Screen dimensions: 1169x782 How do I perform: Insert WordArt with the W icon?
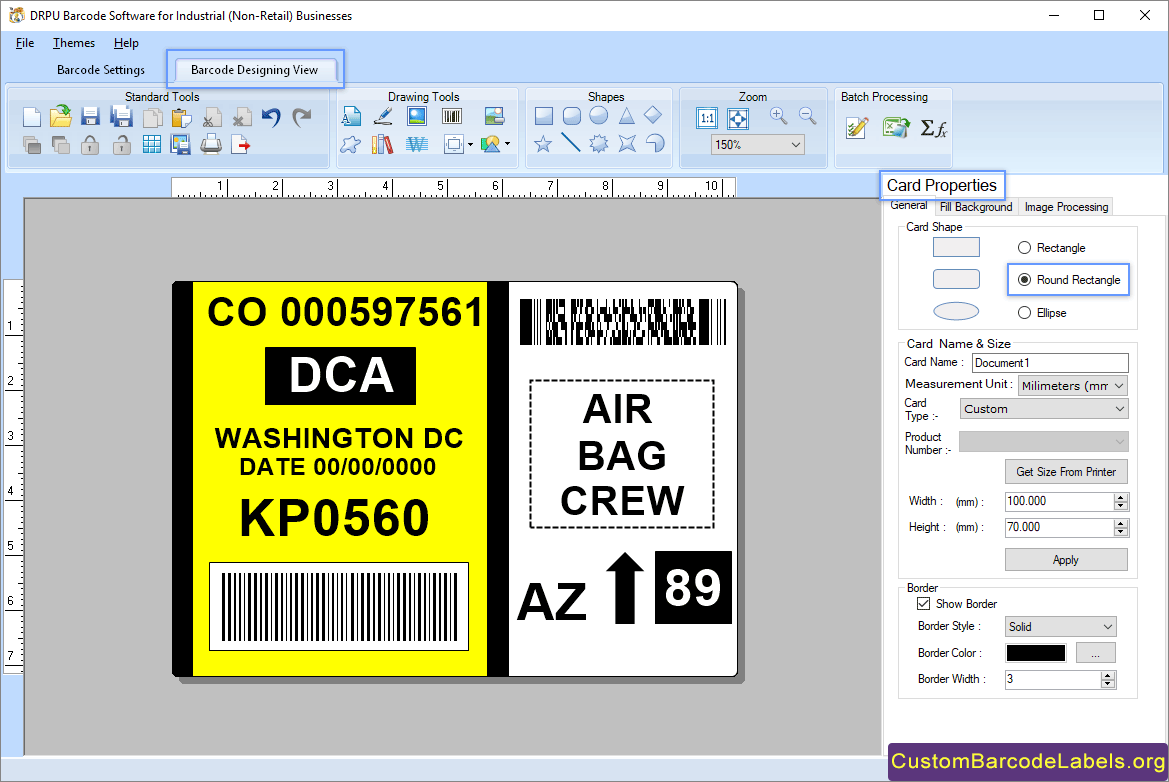(x=417, y=145)
